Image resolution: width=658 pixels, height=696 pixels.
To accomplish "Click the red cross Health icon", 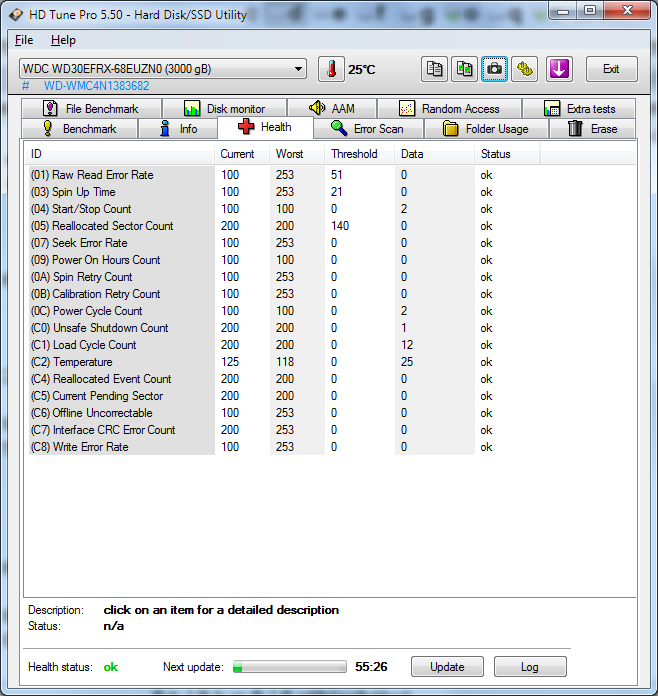I will point(246,127).
